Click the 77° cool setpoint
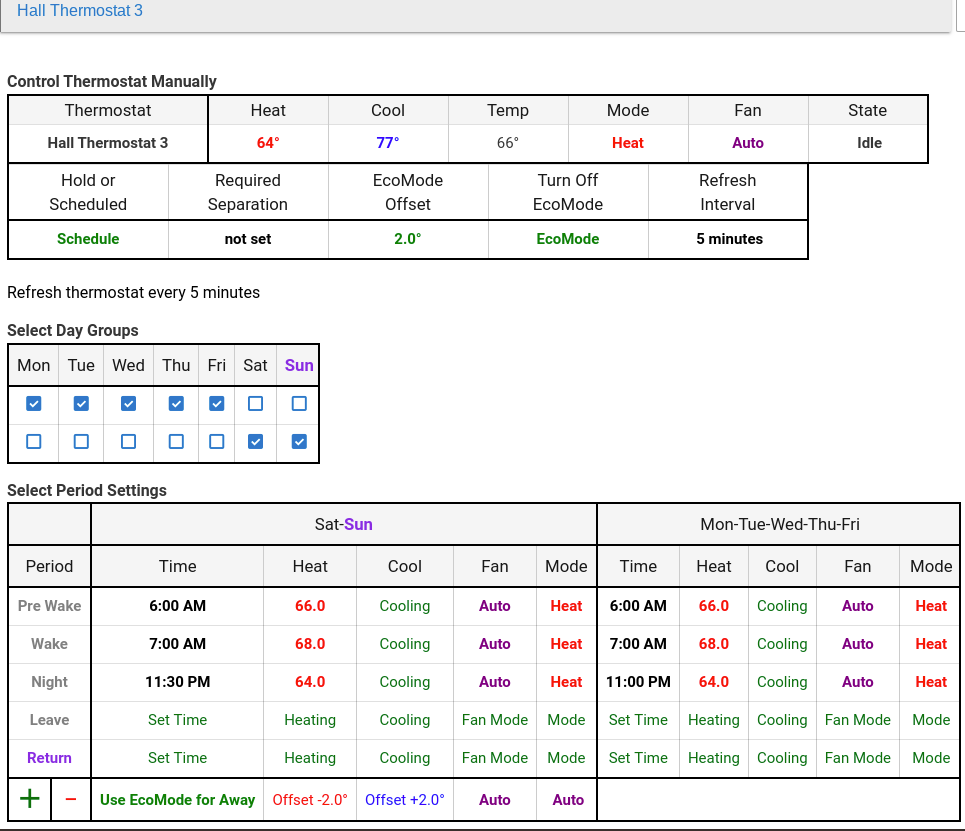965x831 pixels. [388, 142]
